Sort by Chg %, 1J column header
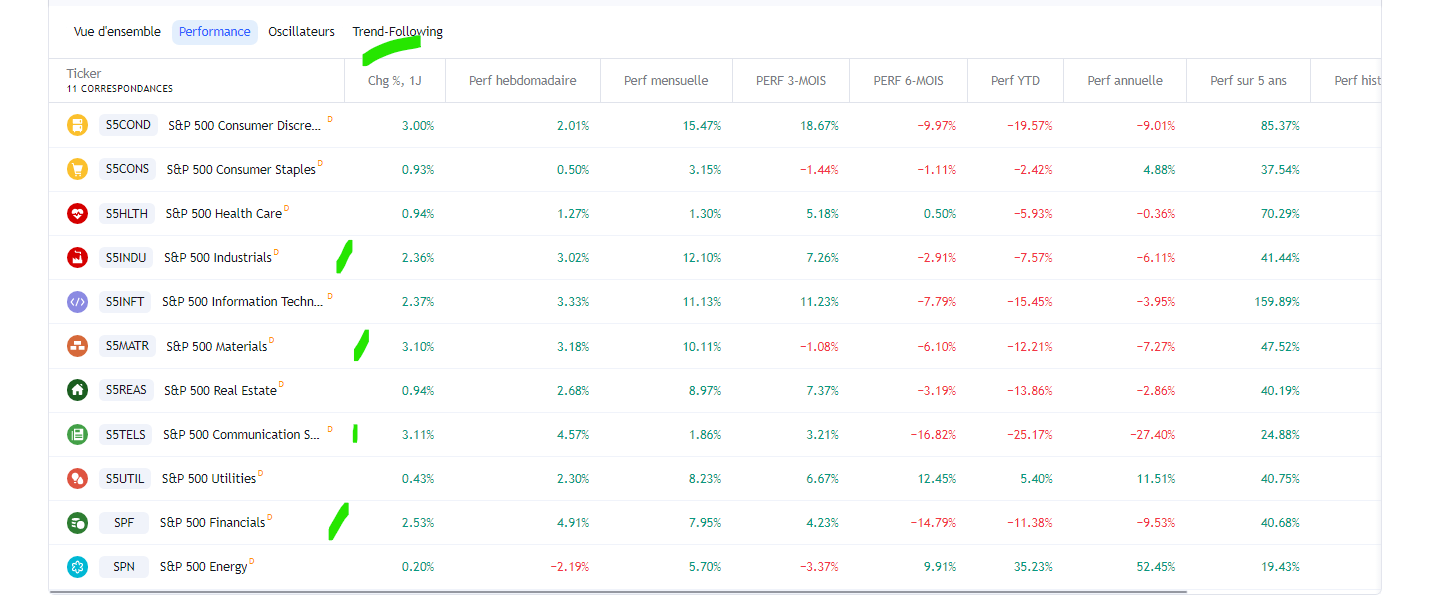 [x=395, y=81]
